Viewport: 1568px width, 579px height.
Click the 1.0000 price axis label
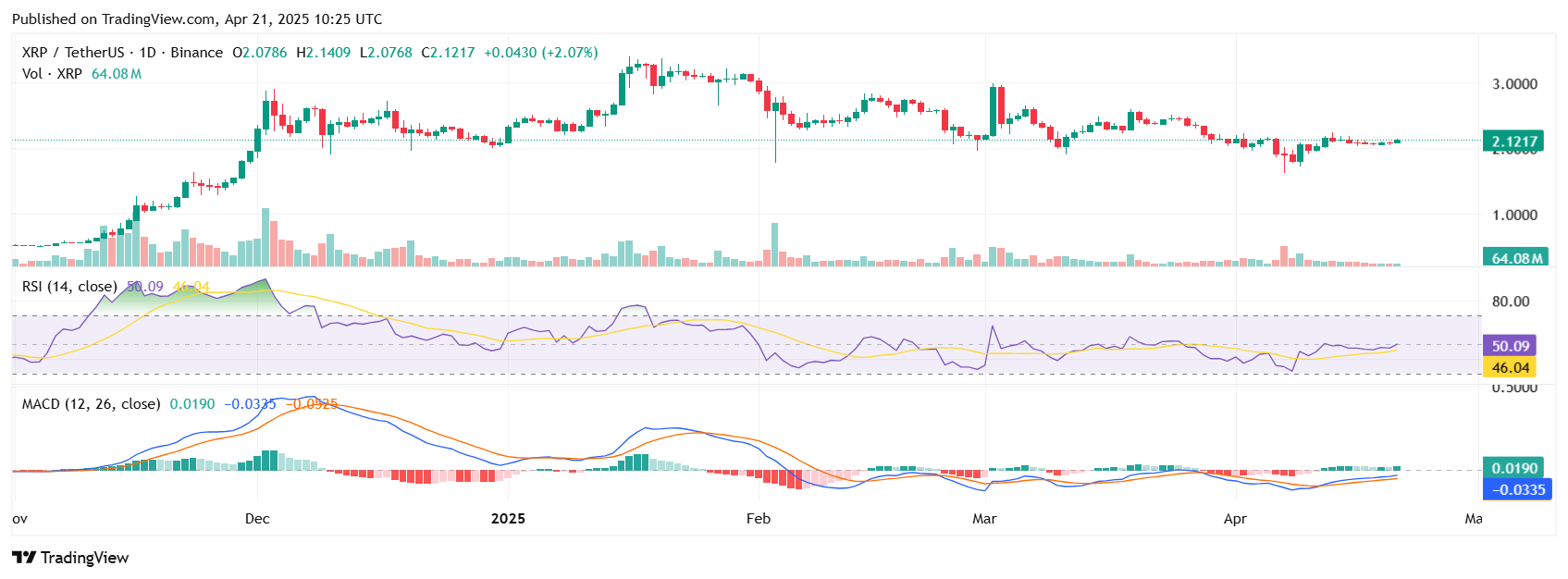1514,216
